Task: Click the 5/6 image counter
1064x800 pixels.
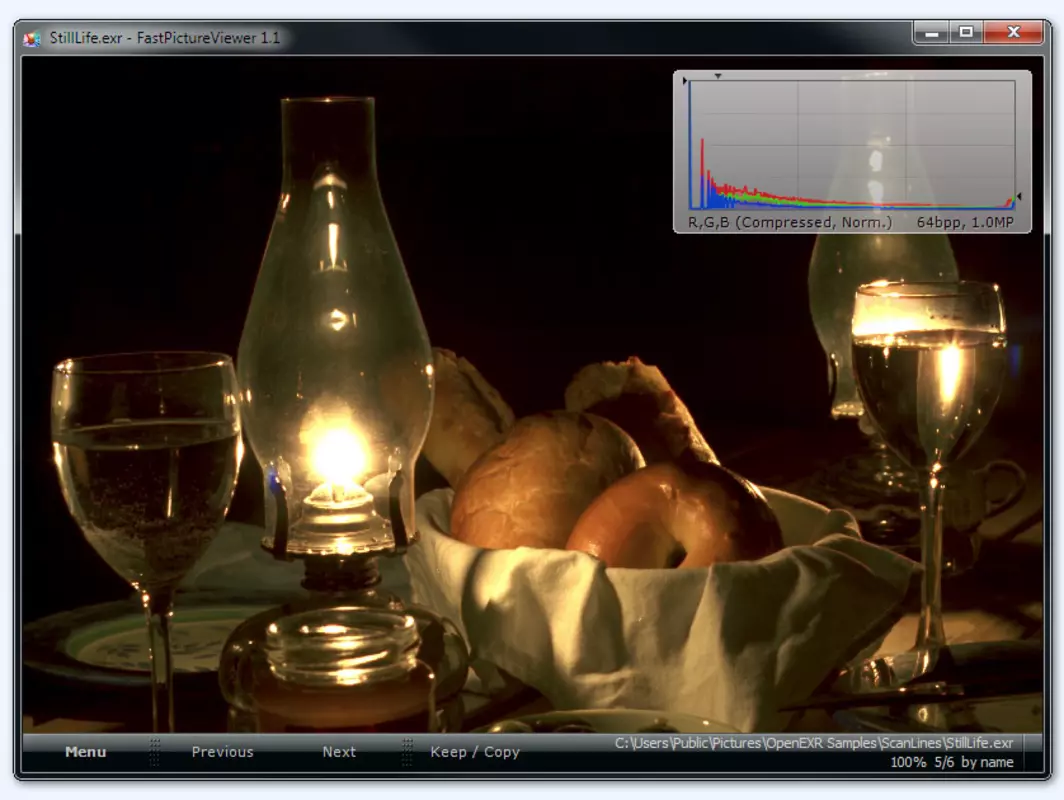Action: [x=944, y=762]
